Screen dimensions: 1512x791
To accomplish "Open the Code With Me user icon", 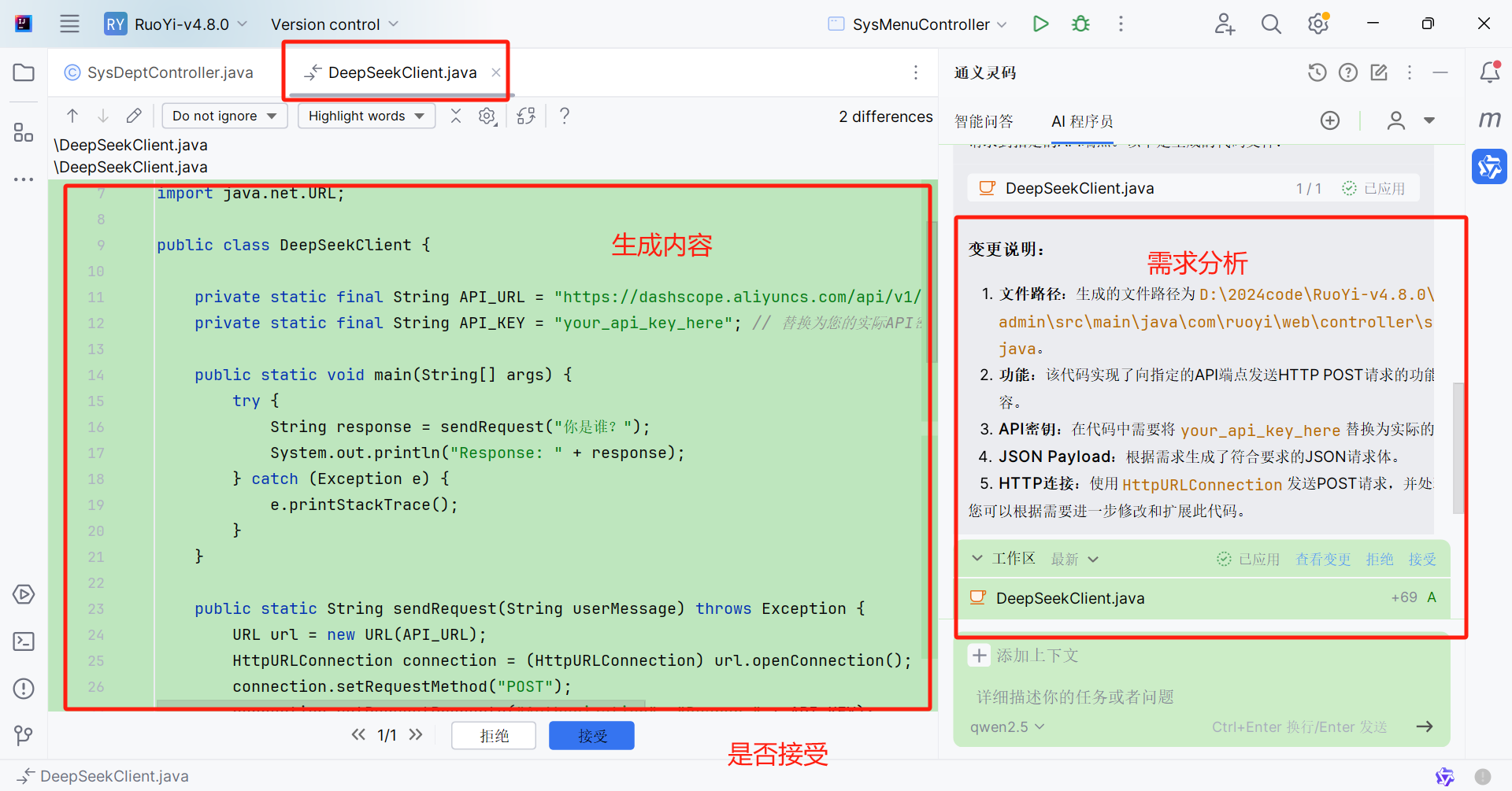I will tap(1225, 24).
